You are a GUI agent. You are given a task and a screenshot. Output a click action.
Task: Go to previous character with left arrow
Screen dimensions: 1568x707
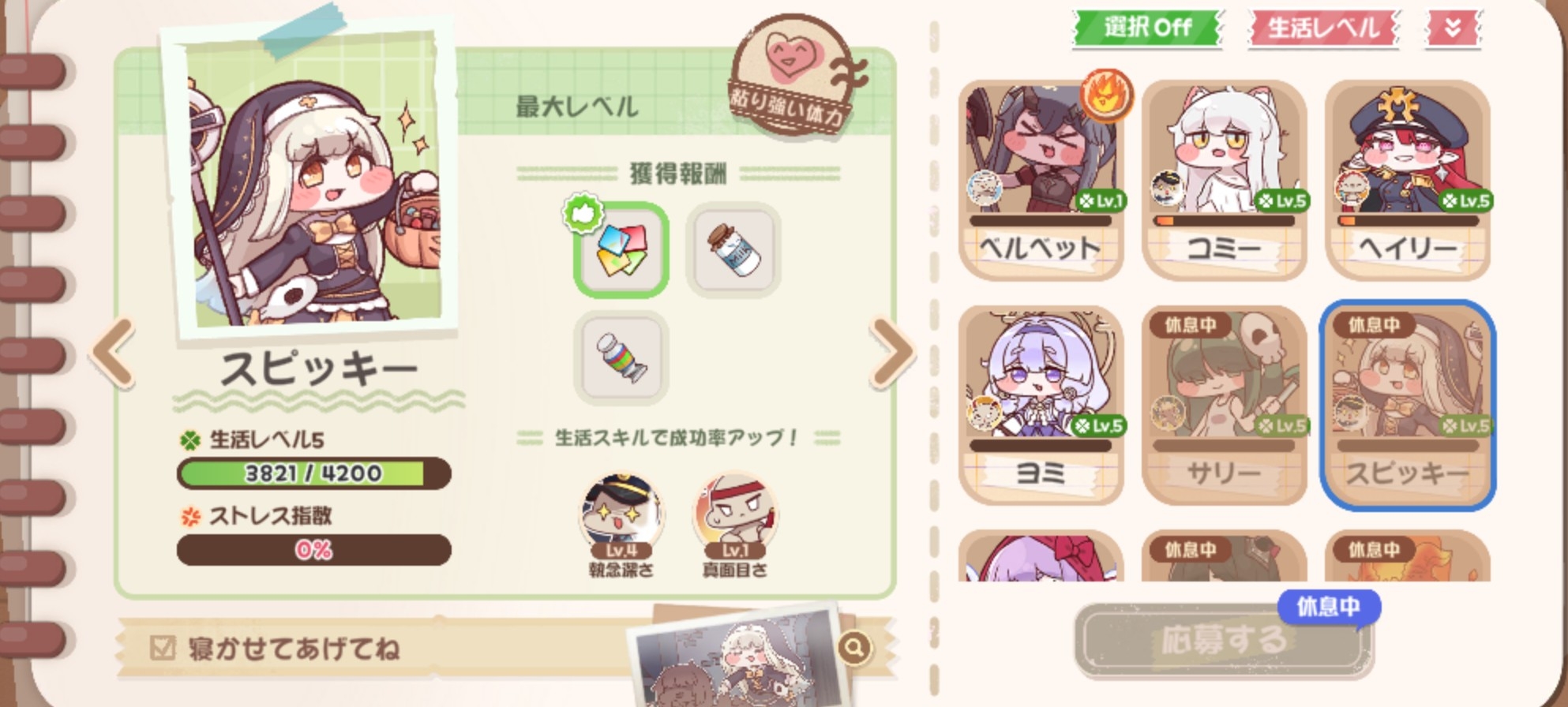coord(113,353)
